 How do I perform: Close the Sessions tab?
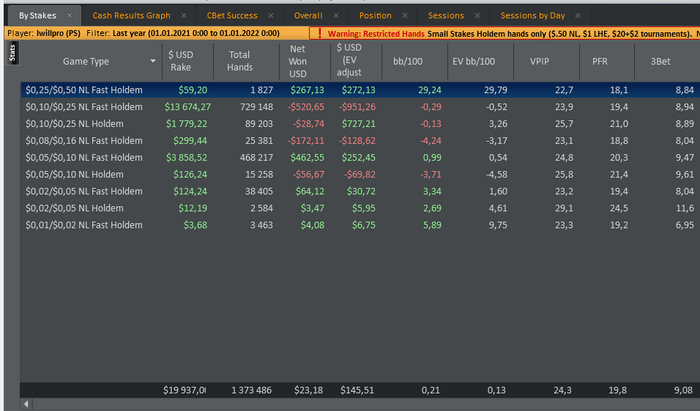(477, 16)
